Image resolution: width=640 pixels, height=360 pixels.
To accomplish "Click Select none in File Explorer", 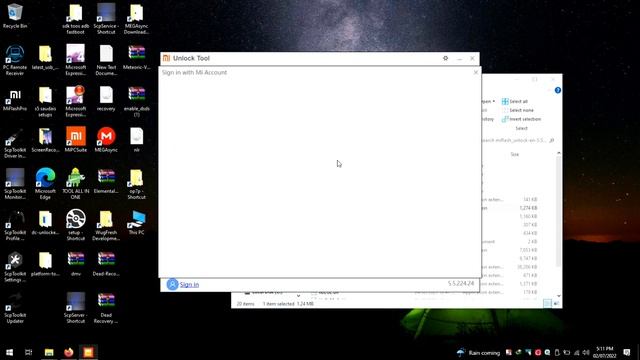I will pyautogui.click(x=518, y=110).
